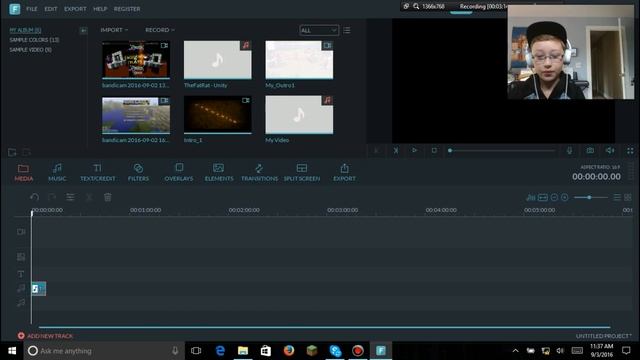Open the ALL media filter dropdown
Screen dimensions: 640x360
(319, 31)
